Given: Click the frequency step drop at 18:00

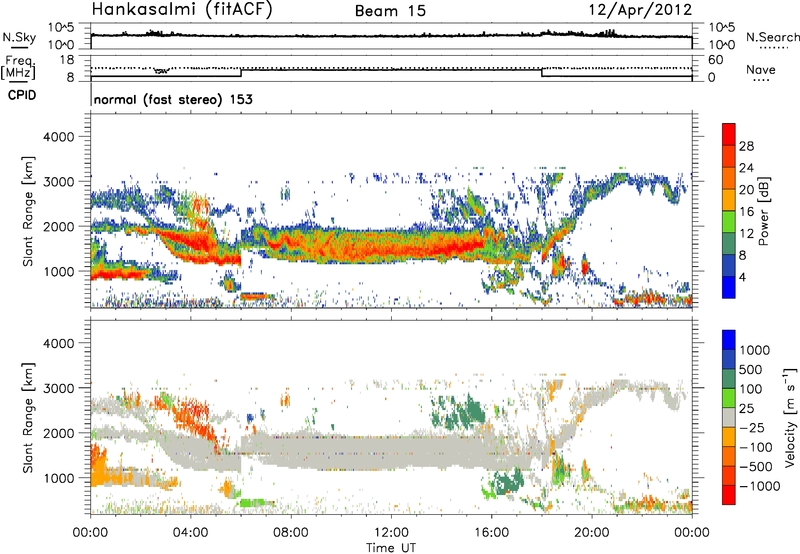Looking at the screenshot, I should point(541,73).
